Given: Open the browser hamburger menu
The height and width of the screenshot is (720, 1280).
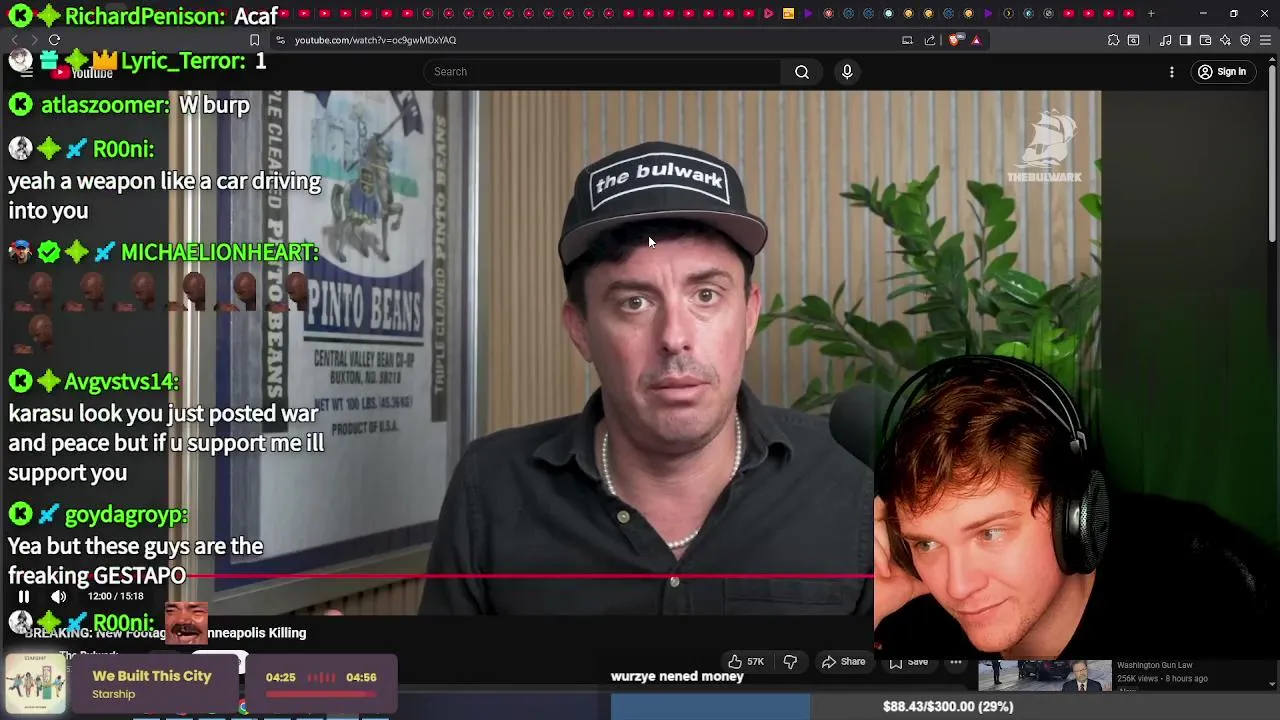Looking at the screenshot, I should 1265,40.
